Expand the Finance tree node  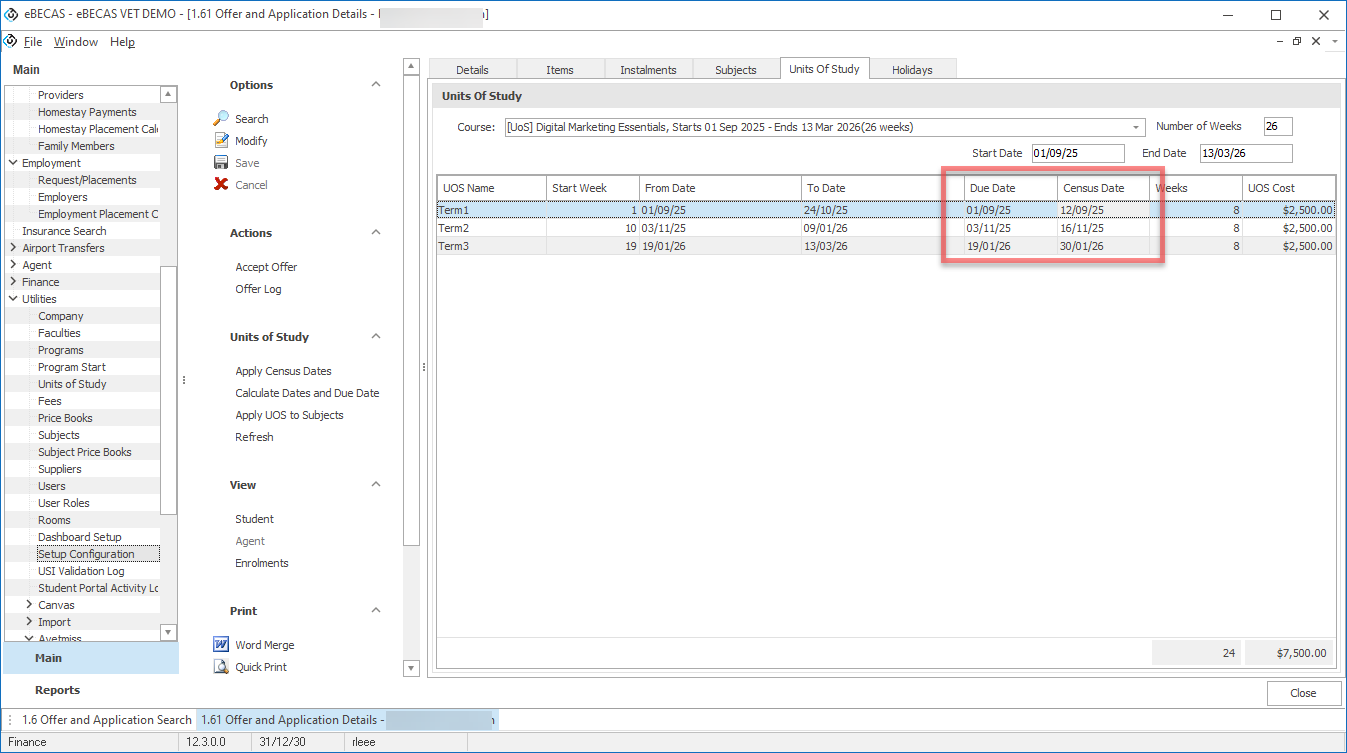pos(12,282)
